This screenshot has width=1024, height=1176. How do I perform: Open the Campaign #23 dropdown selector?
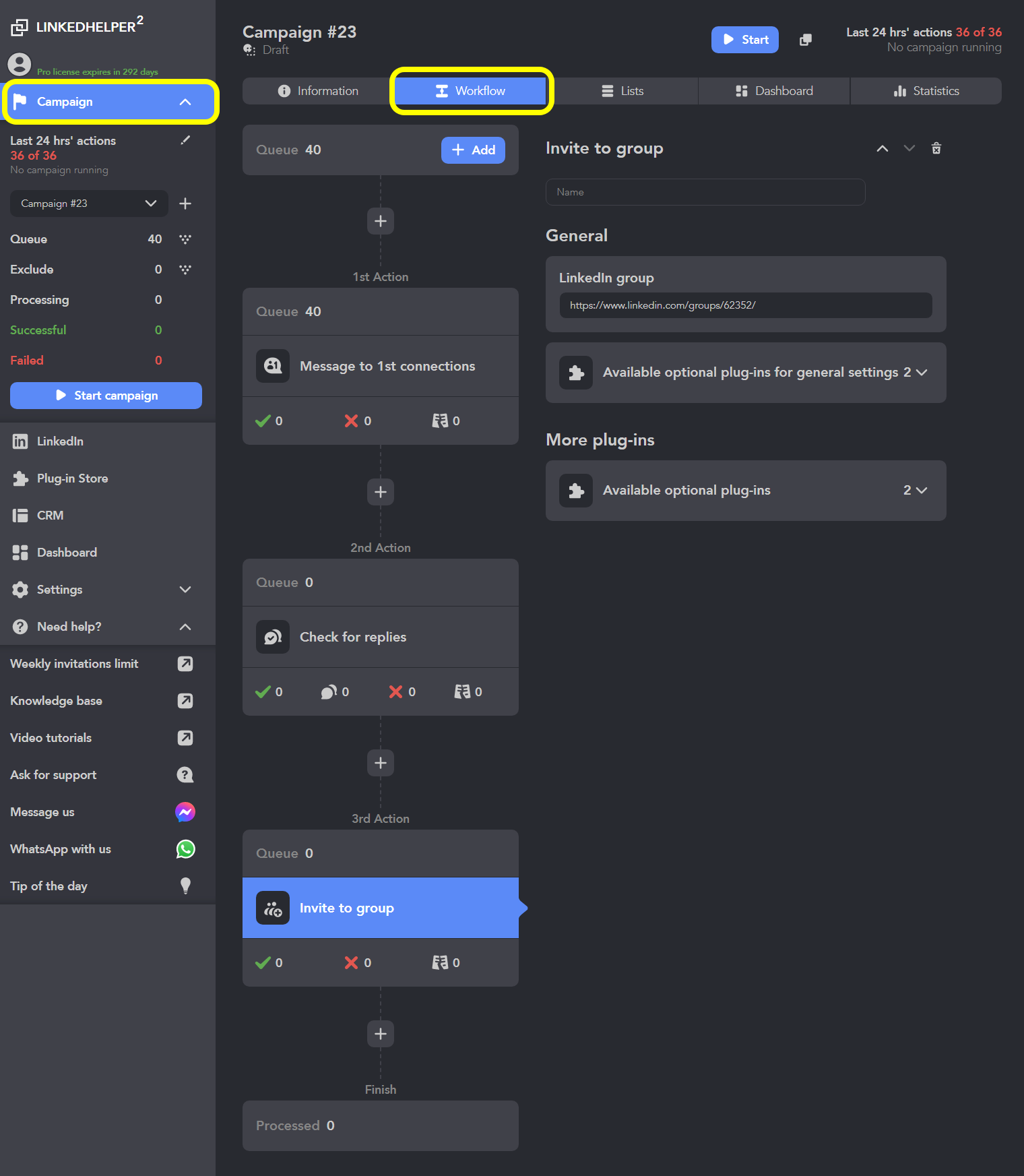(x=89, y=204)
